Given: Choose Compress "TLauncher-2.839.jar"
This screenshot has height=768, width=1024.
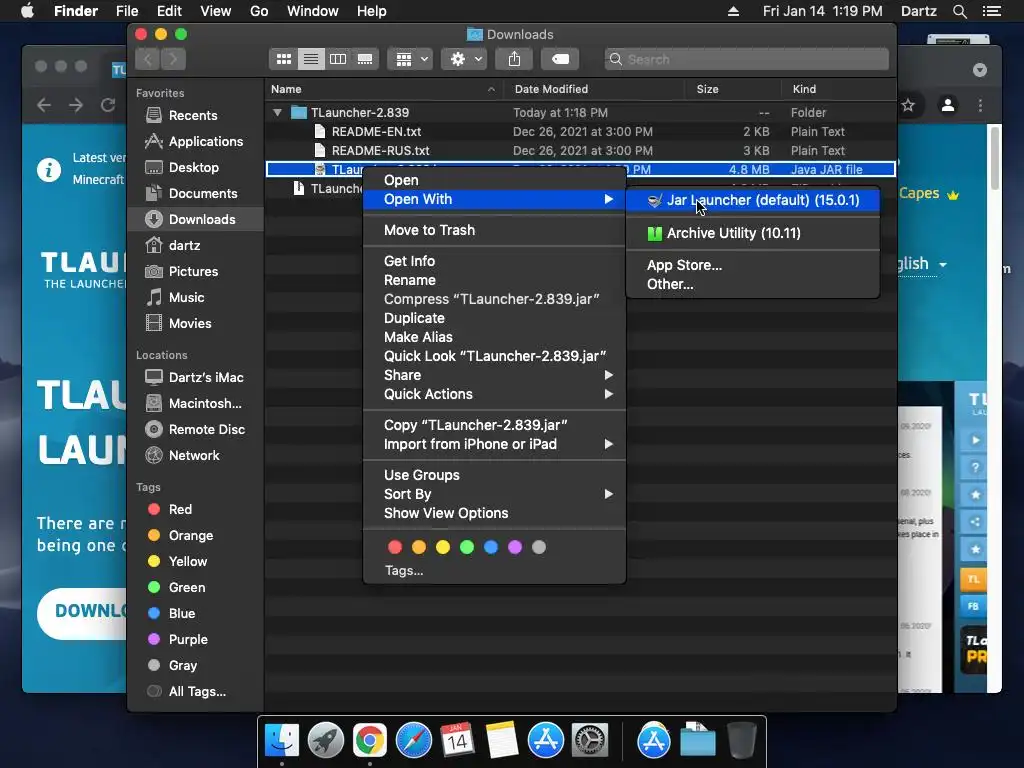Looking at the screenshot, I should (494, 299).
